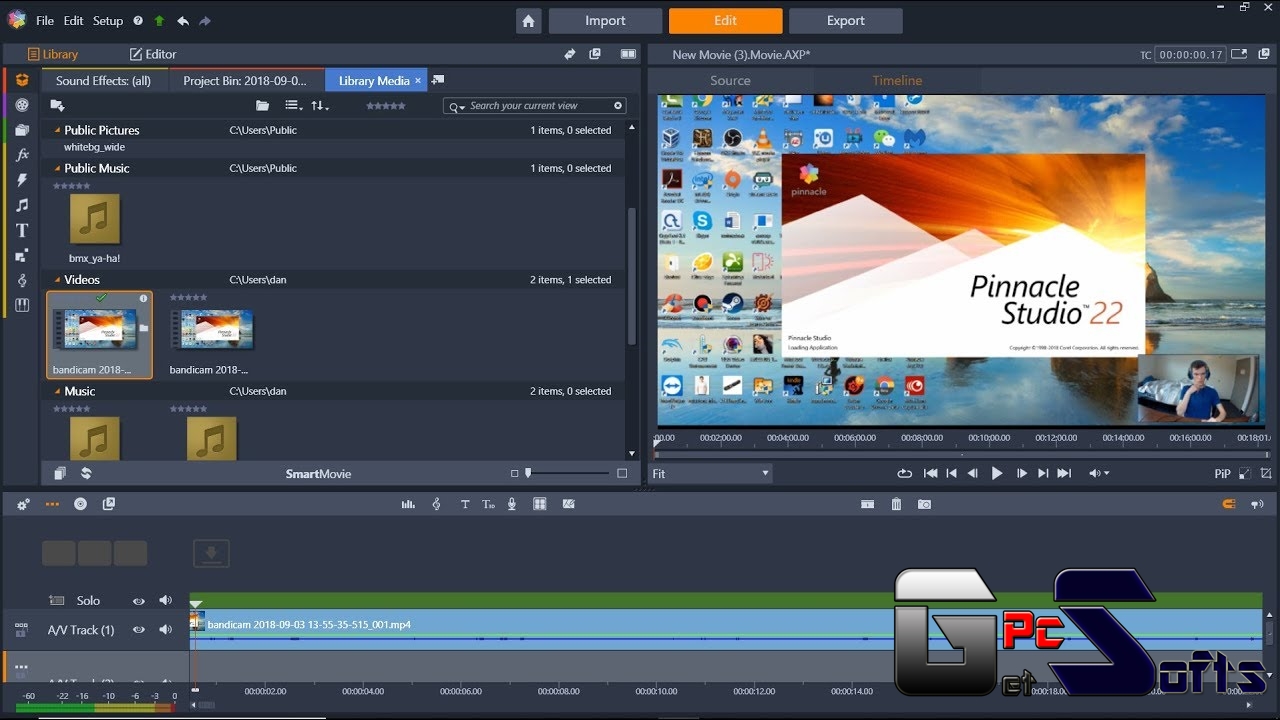Switch preview to the Timeline tab
1280x720 pixels.
tap(897, 81)
